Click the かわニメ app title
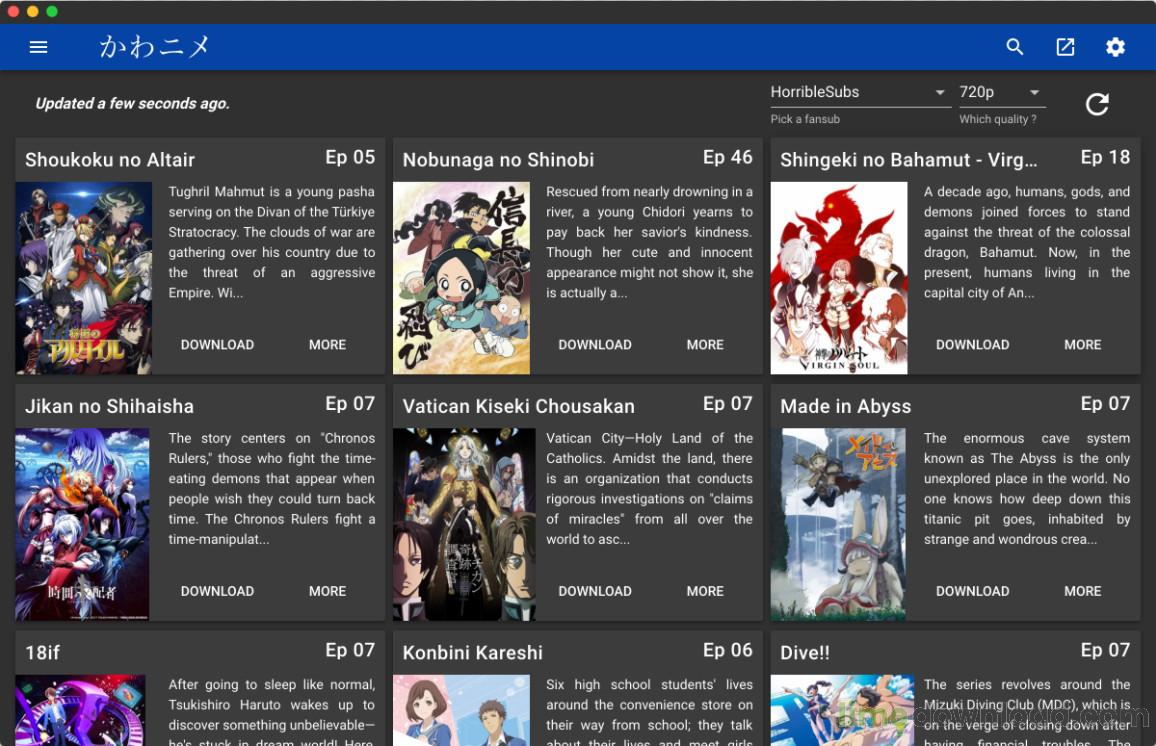The image size is (1156, 746). pos(155,47)
